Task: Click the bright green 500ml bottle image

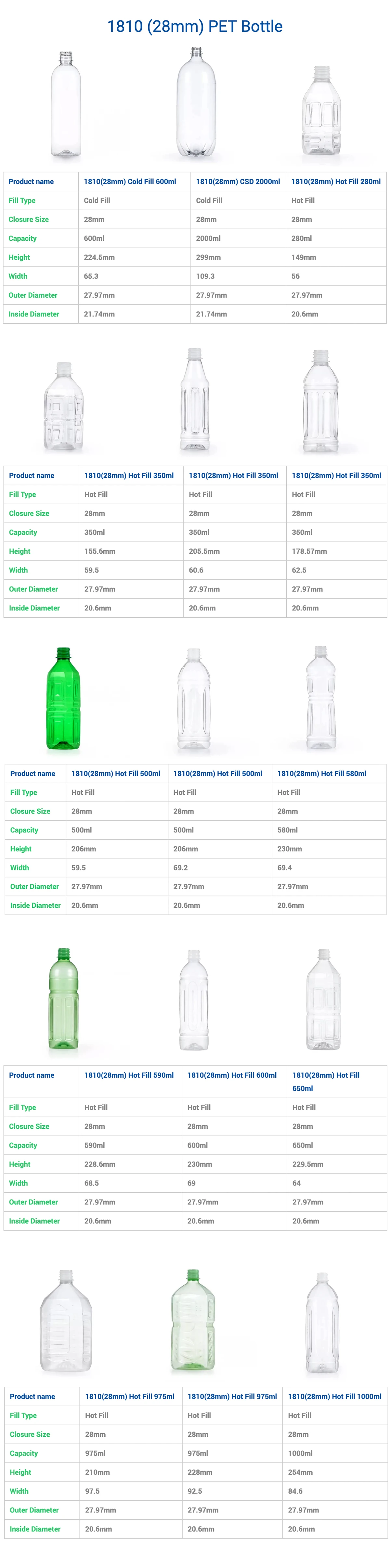Action: point(63,699)
